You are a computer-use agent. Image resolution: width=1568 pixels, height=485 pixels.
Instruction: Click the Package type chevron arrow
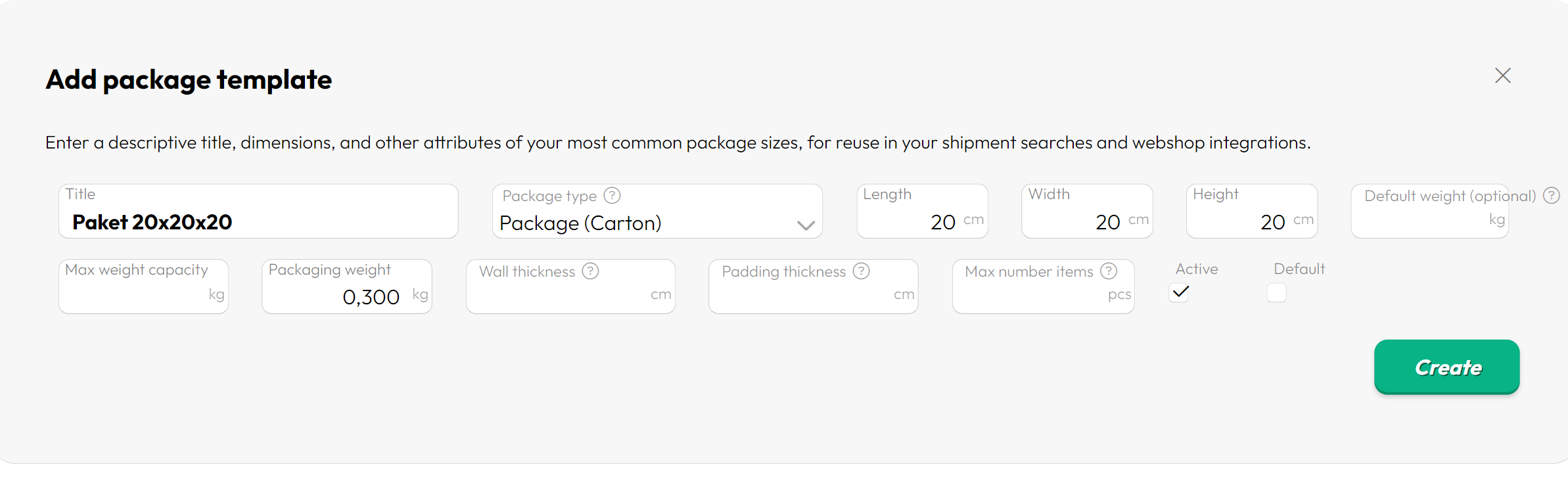coord(806,225)
